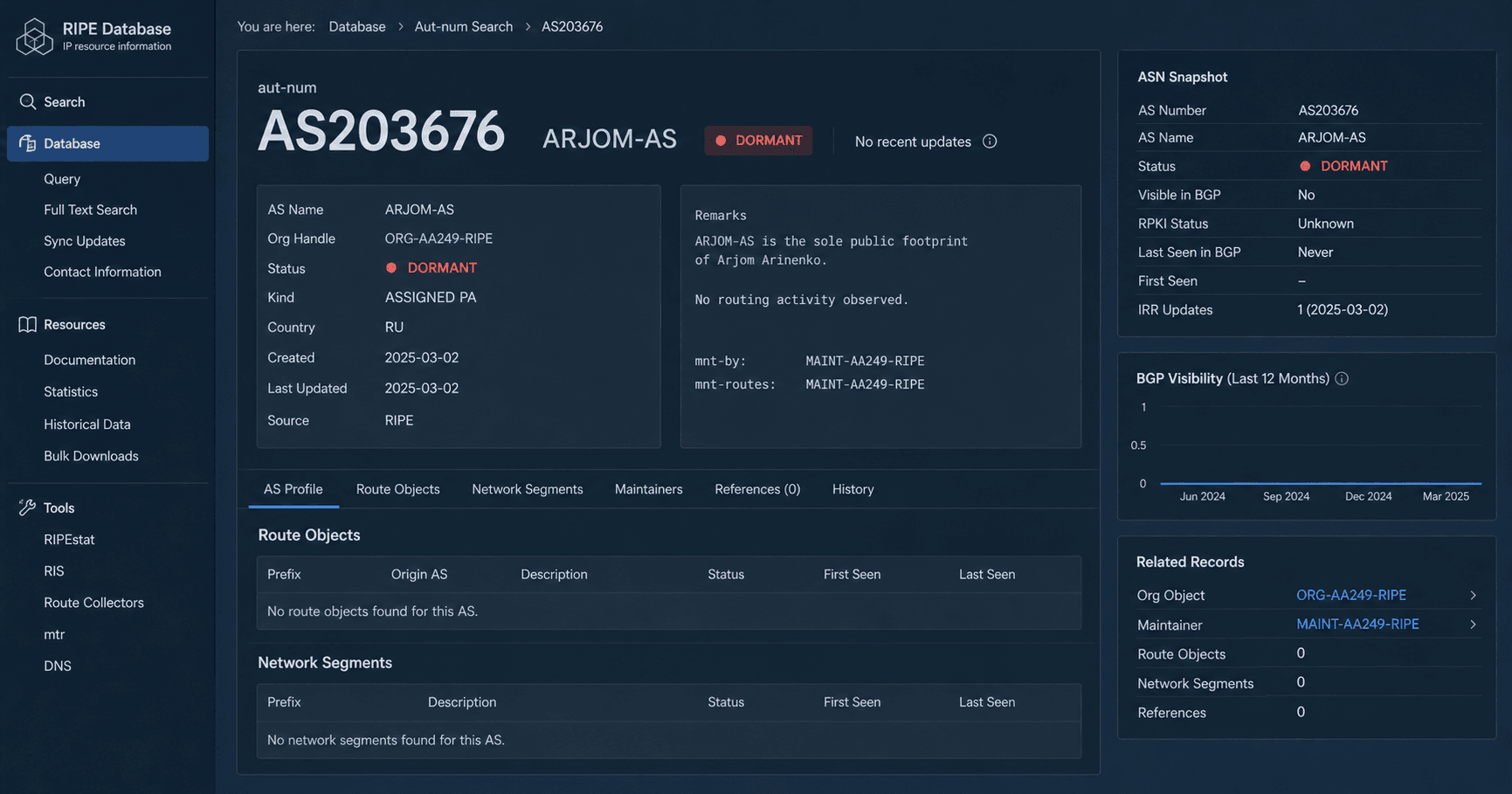1512x794 pixels.
Task: Open RIPEstat under Tools
Action: [x=69, y=540]
